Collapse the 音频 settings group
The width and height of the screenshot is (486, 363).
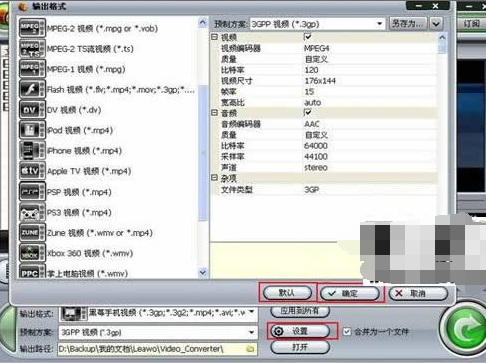click(214, 113)
